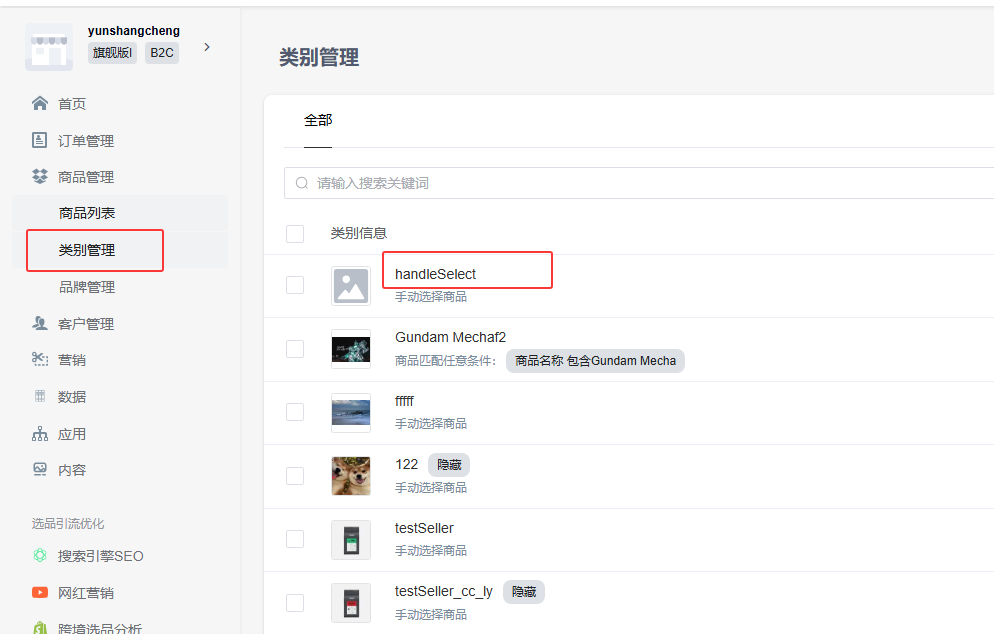994x634 pixels.
Task: Click the Shiba dog thumbnail for 122
Action: (351, 476)
